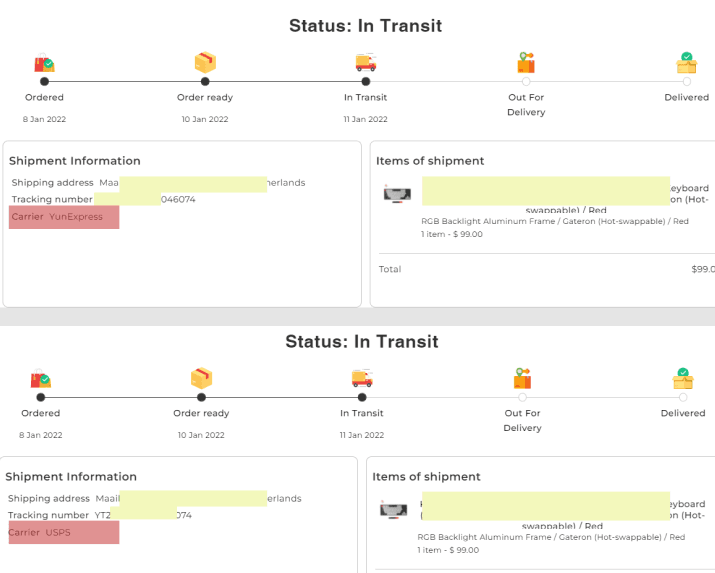The height and width of the screenshot is (573, 715).
Task: Click the In Transit truck icon in bottom tracker
Action: click(x=362, y=379)
